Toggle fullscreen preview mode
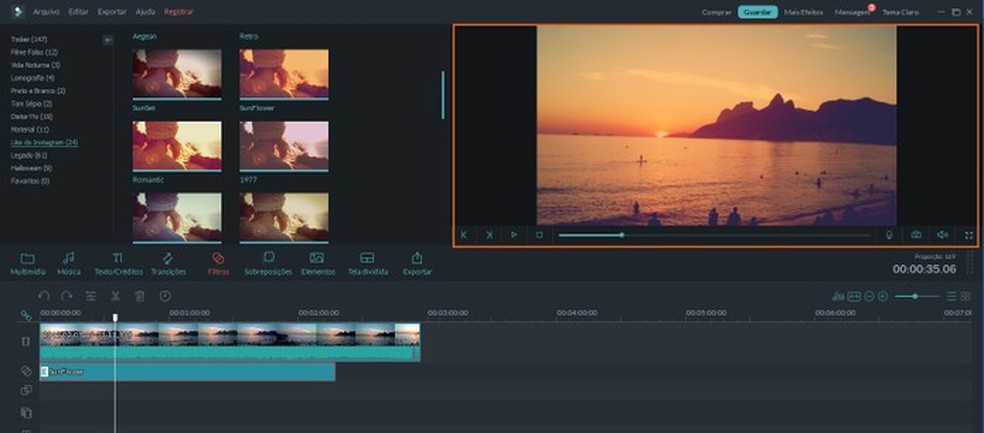984x433 pixels. click(x=968, y=235)
